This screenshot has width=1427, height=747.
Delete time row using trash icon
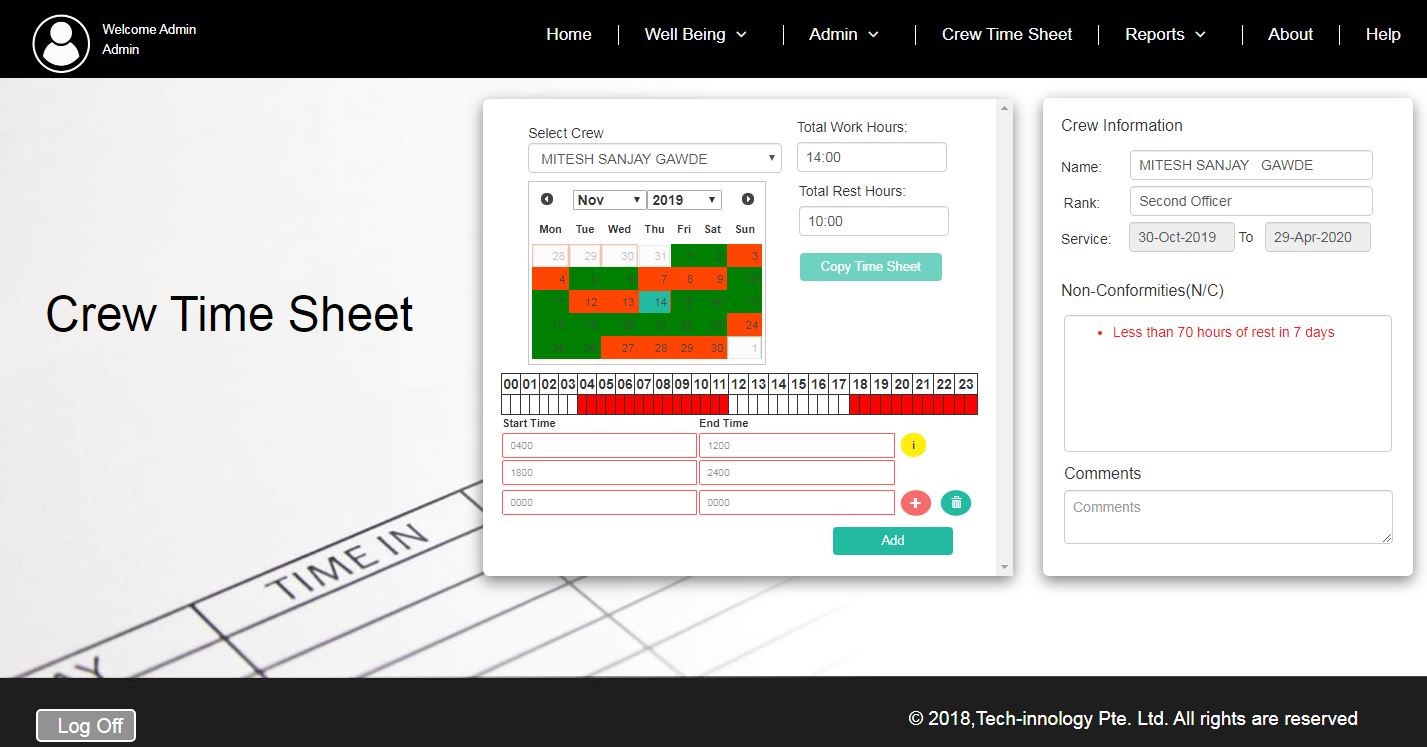pyautogui.click(x=956, y=503)
